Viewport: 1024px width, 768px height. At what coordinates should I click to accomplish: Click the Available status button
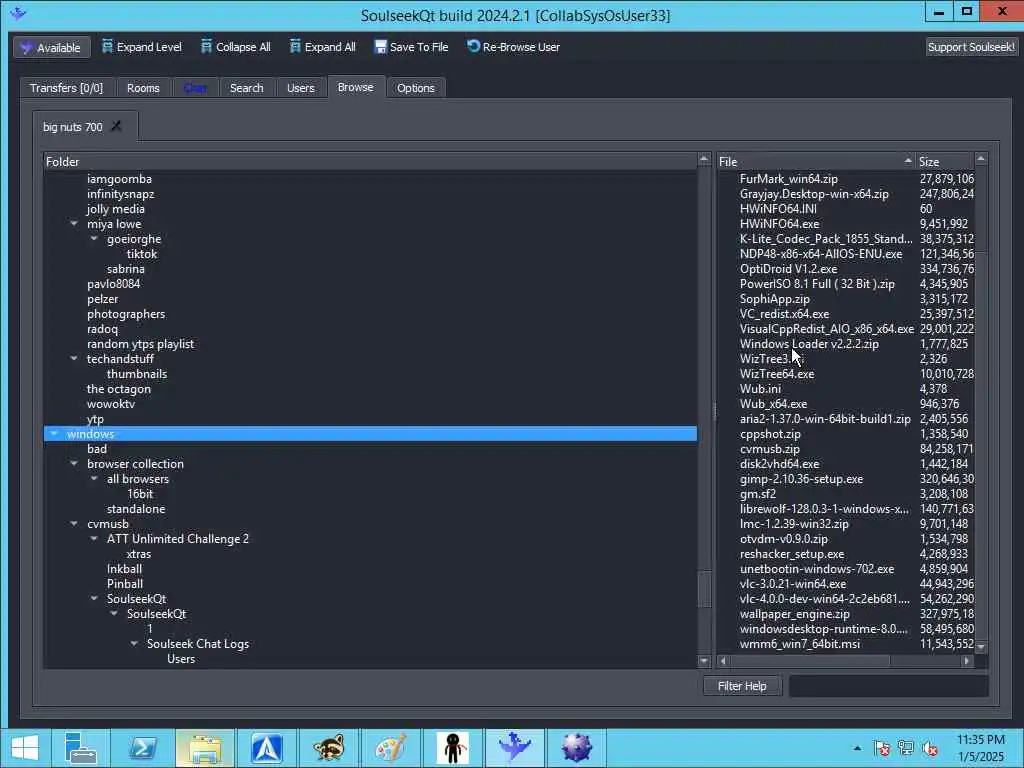point(52,47)
